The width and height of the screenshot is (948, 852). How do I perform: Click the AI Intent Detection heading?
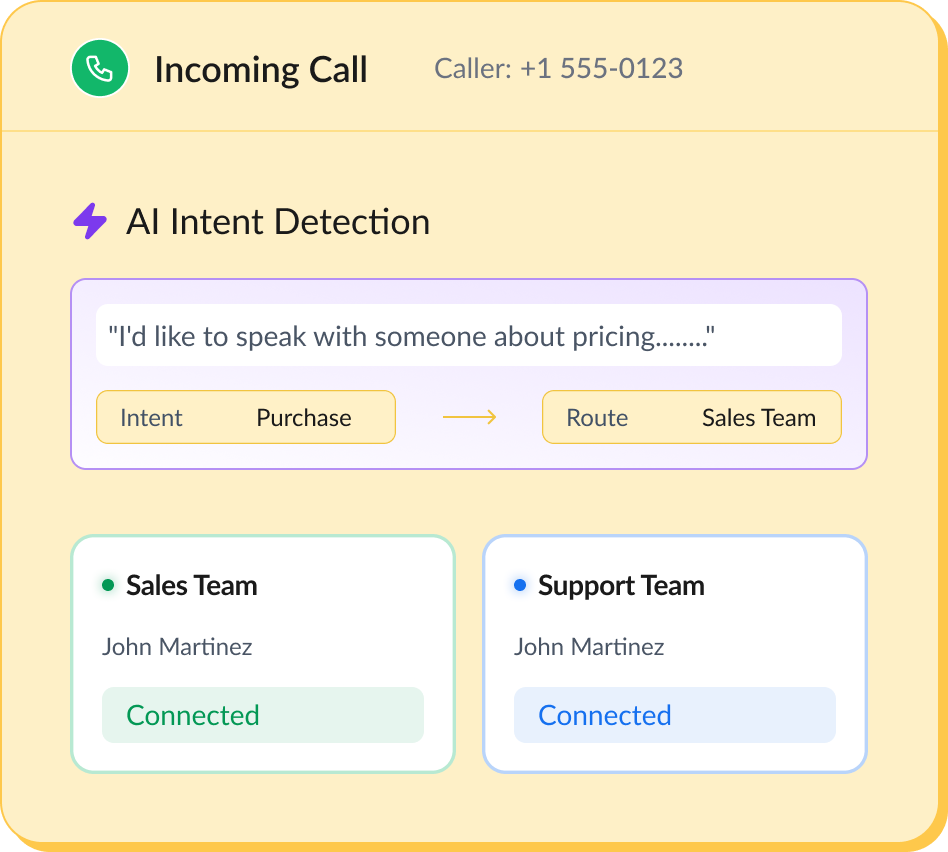tap(278, 222)
